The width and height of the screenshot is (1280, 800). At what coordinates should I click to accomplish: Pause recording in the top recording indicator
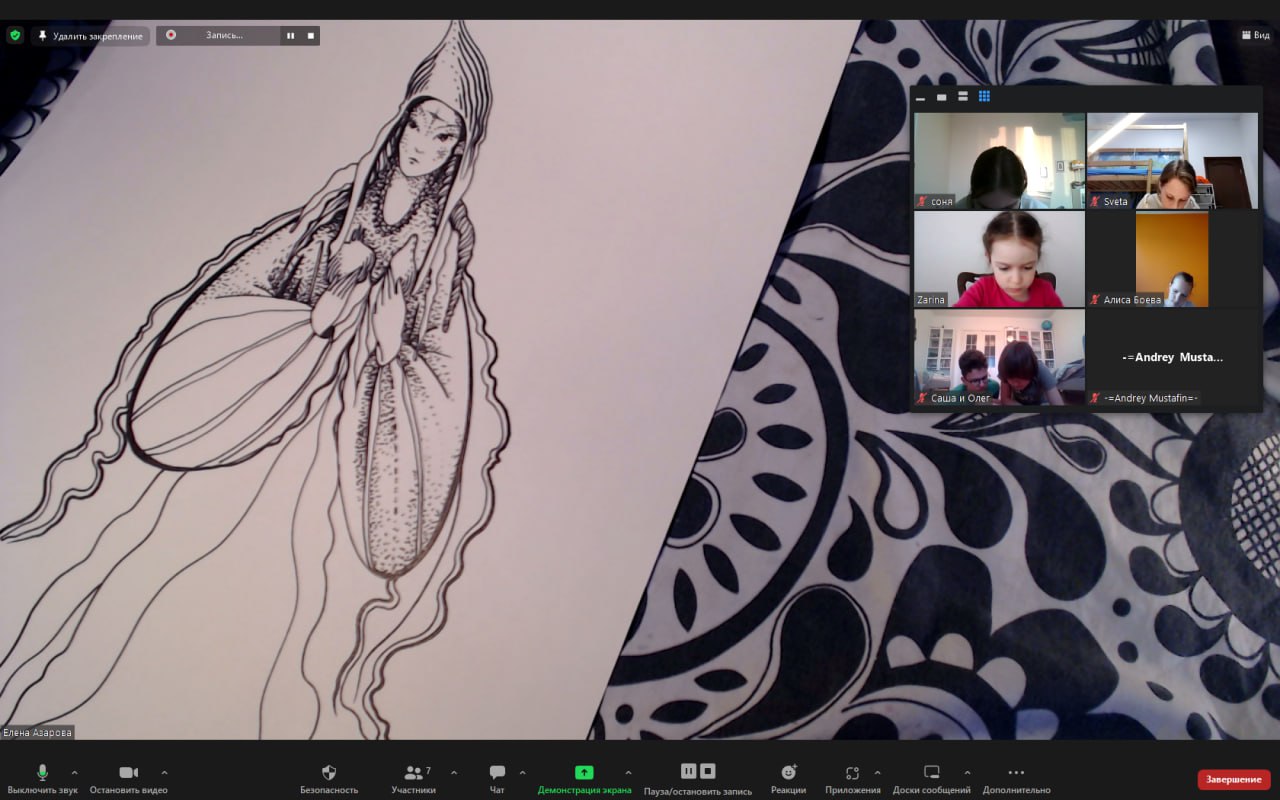[x=290, y=35]
